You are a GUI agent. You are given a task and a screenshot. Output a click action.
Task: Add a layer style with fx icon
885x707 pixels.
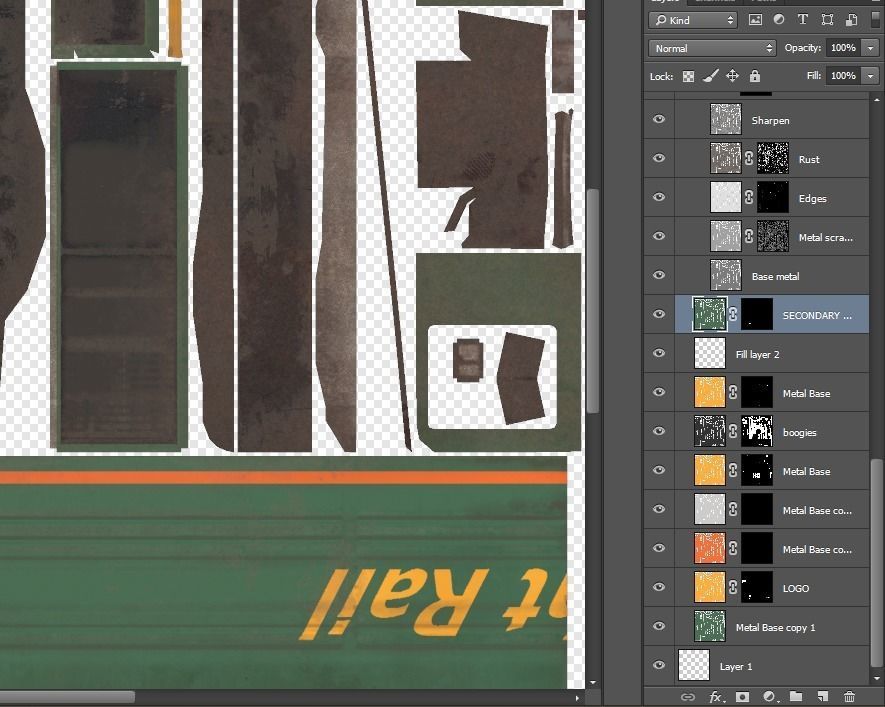(715, 697)
